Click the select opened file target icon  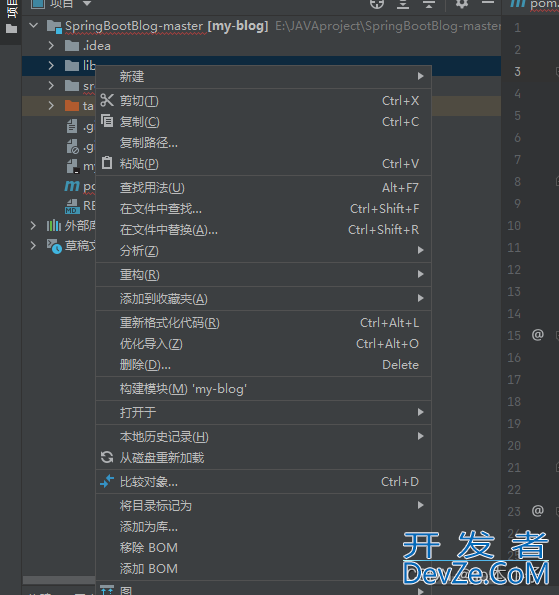point(377,4)
